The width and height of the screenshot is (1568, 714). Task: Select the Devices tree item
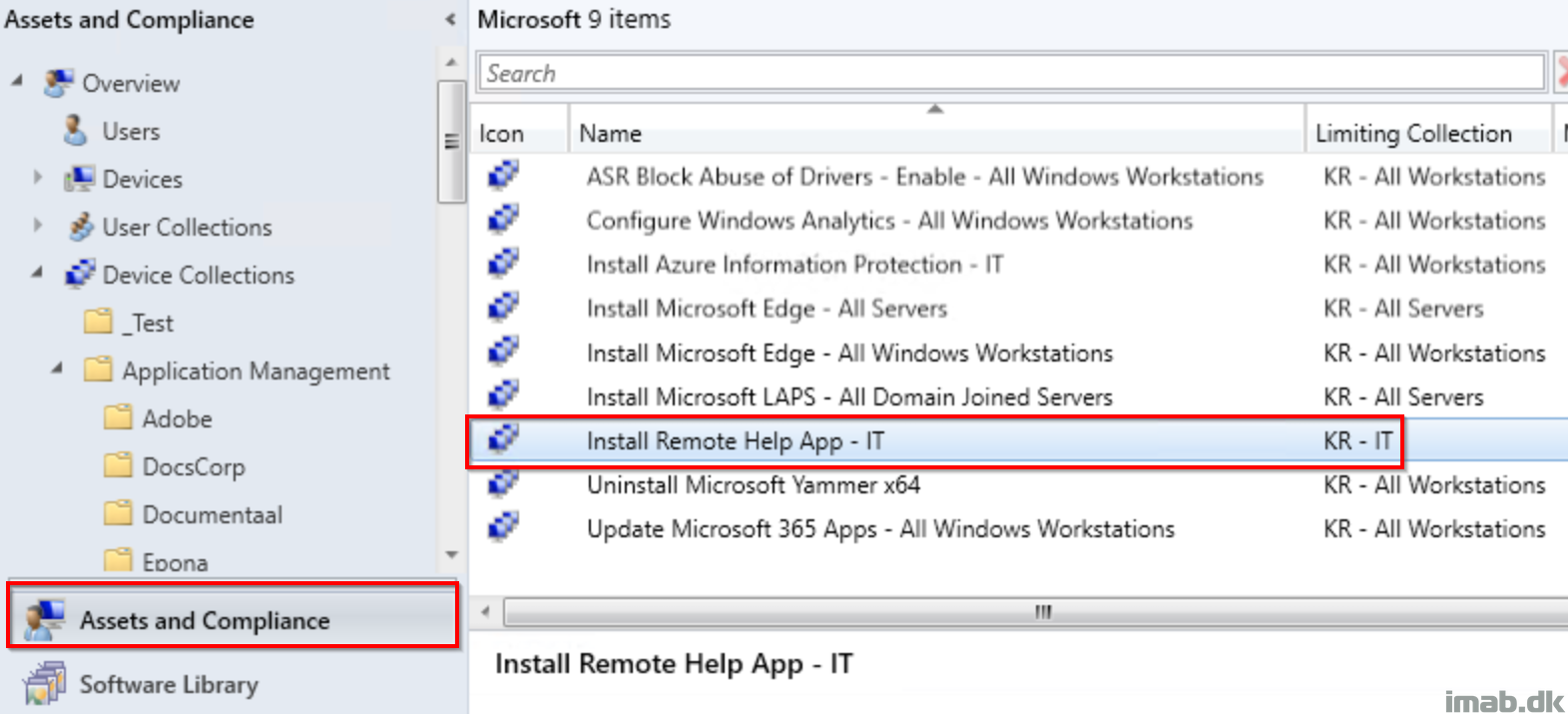(143, 179)
